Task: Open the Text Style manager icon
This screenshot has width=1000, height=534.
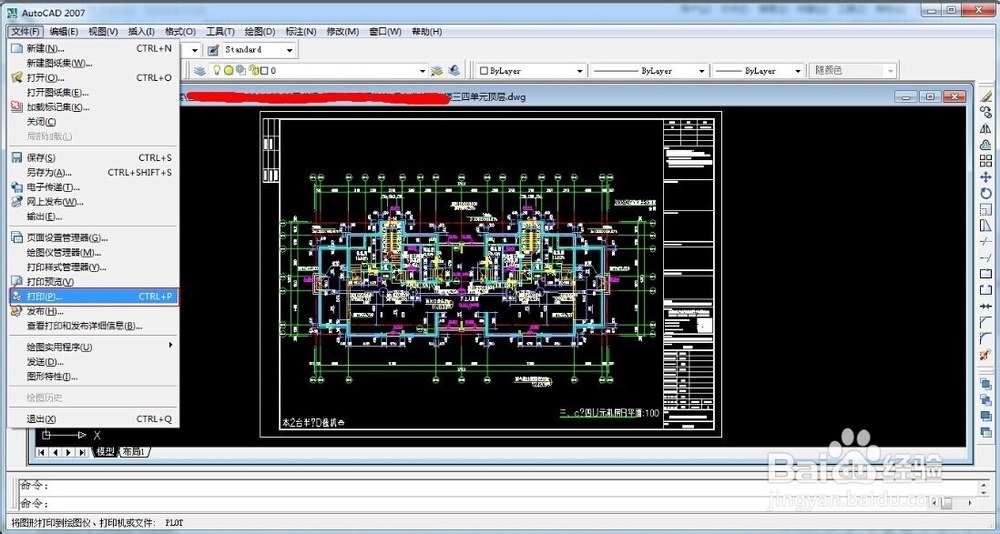Action: pos(214,49)
